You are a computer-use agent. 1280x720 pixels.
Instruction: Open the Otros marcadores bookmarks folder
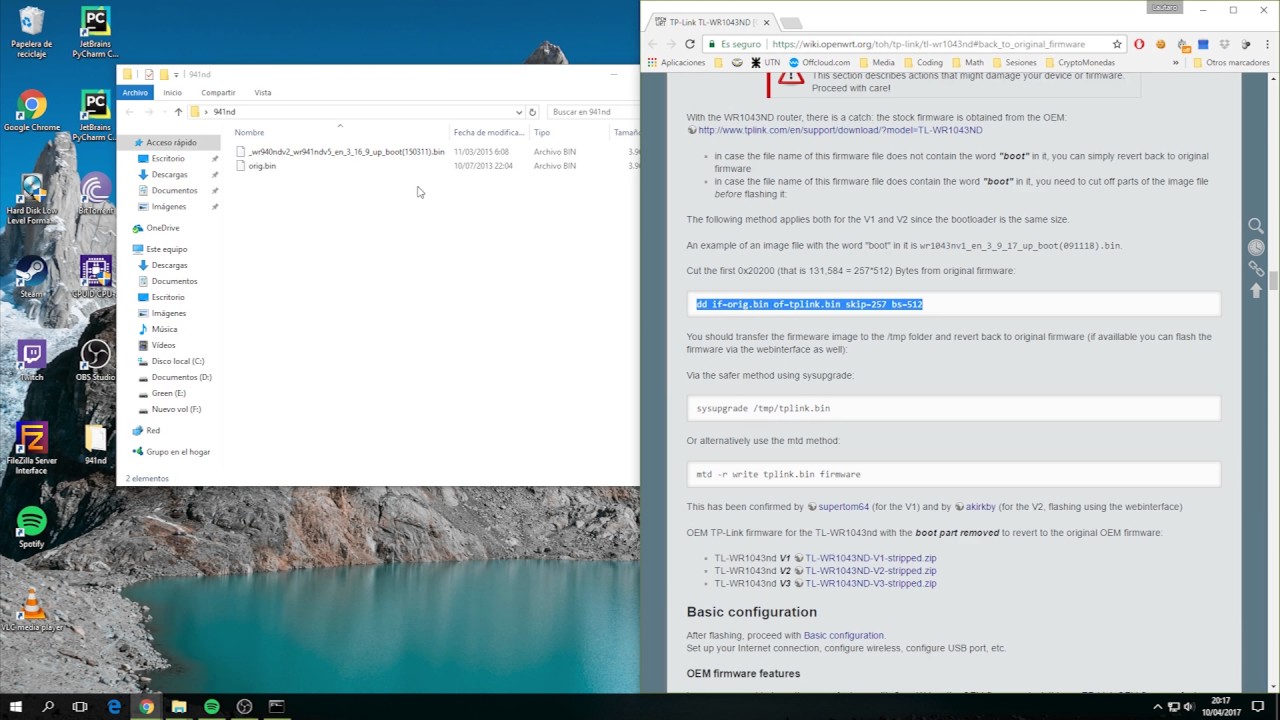tap(1231, 62)
